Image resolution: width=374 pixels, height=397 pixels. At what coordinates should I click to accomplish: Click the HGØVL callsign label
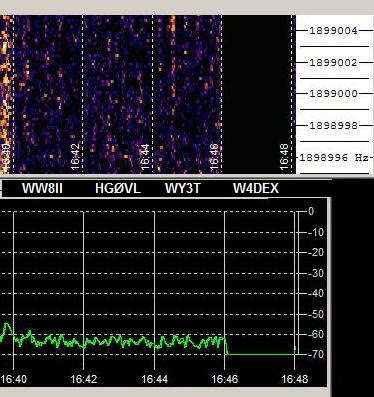pos(118,189)
